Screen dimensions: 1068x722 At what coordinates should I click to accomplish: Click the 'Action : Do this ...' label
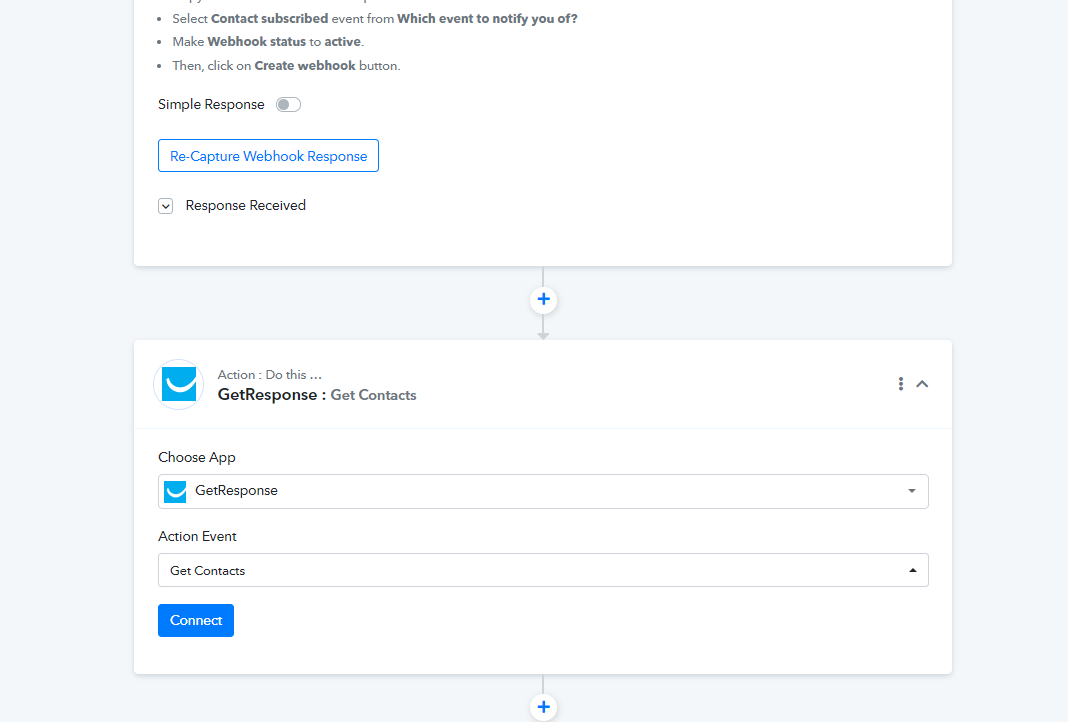pyautogui.click(x=270, y=375)
